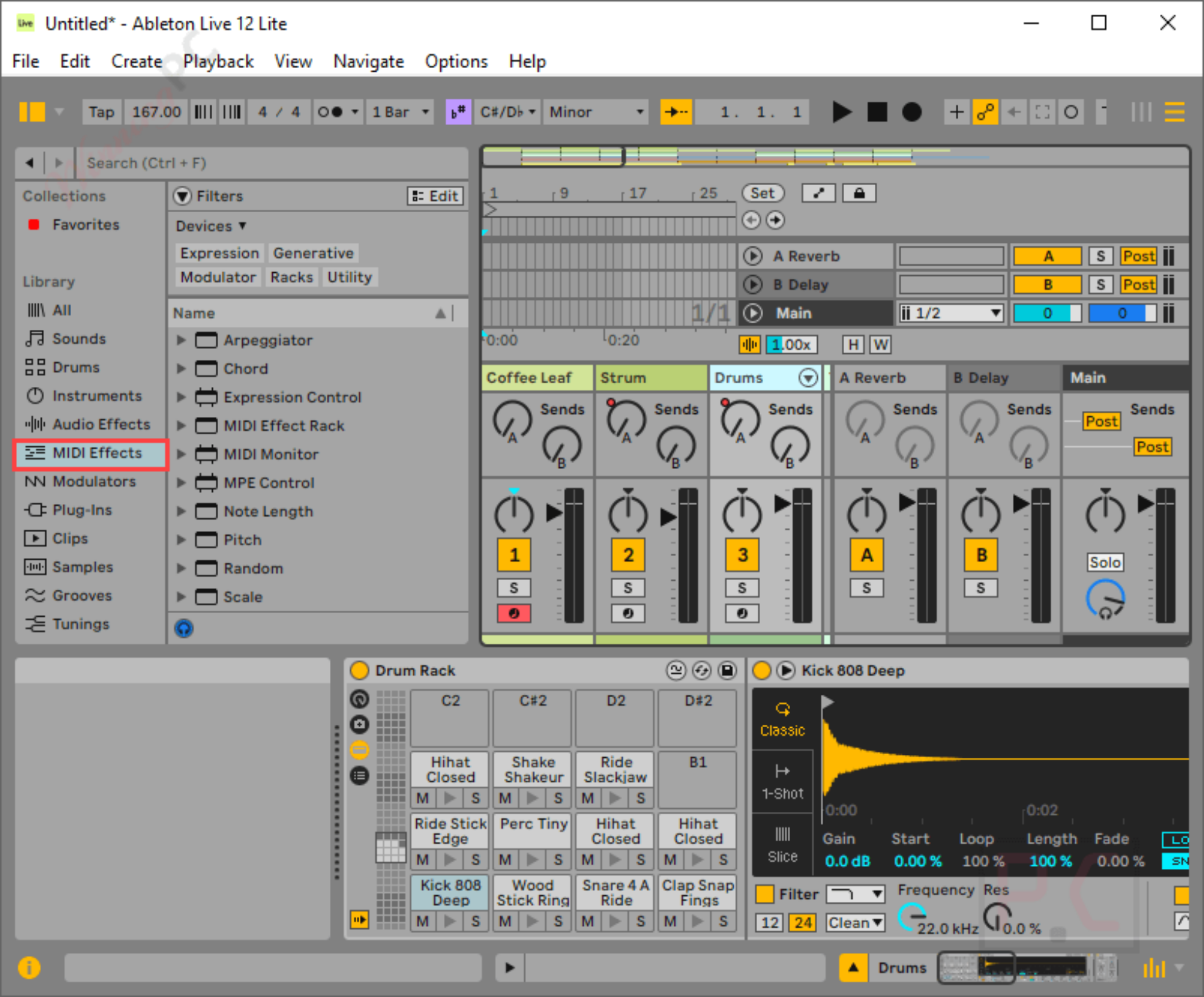
Task: Click the MIDI Effects browser entry
Action: coord(96,453)
